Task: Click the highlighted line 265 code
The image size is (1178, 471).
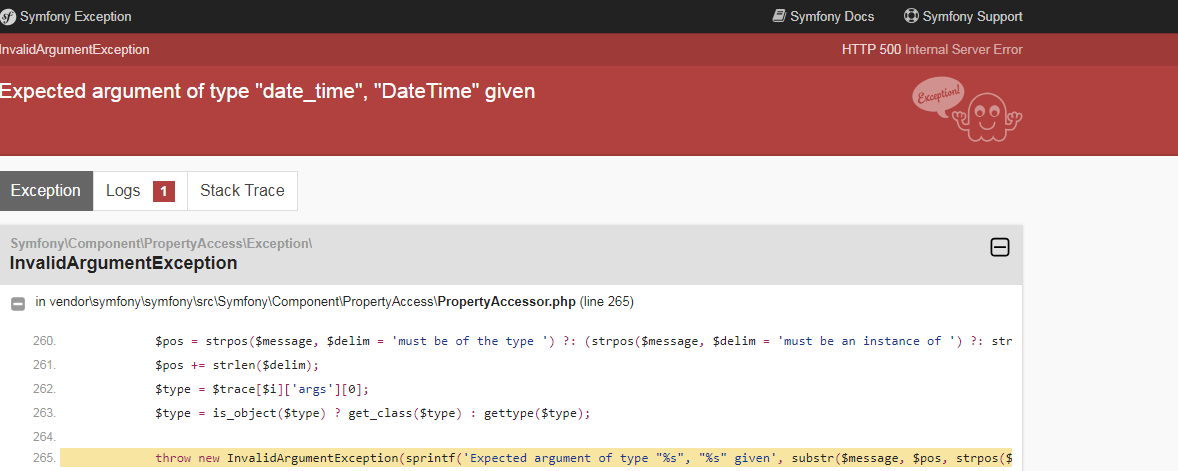Action: (x=536, y=458)
